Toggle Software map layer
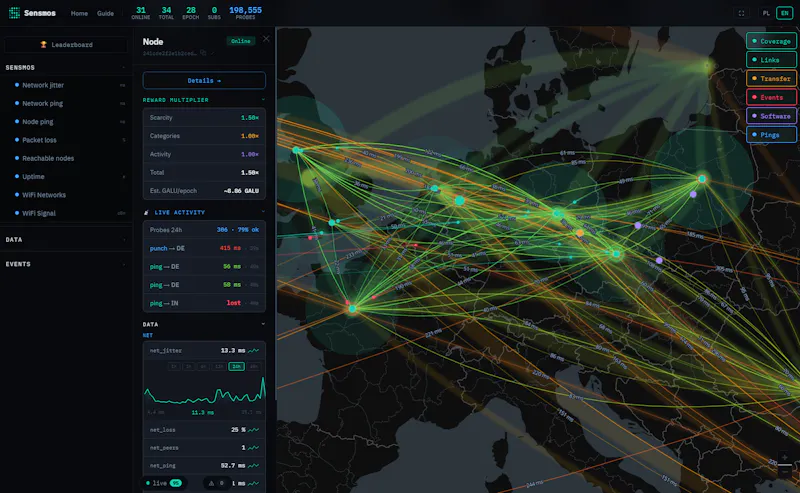 tap(771, 116)
